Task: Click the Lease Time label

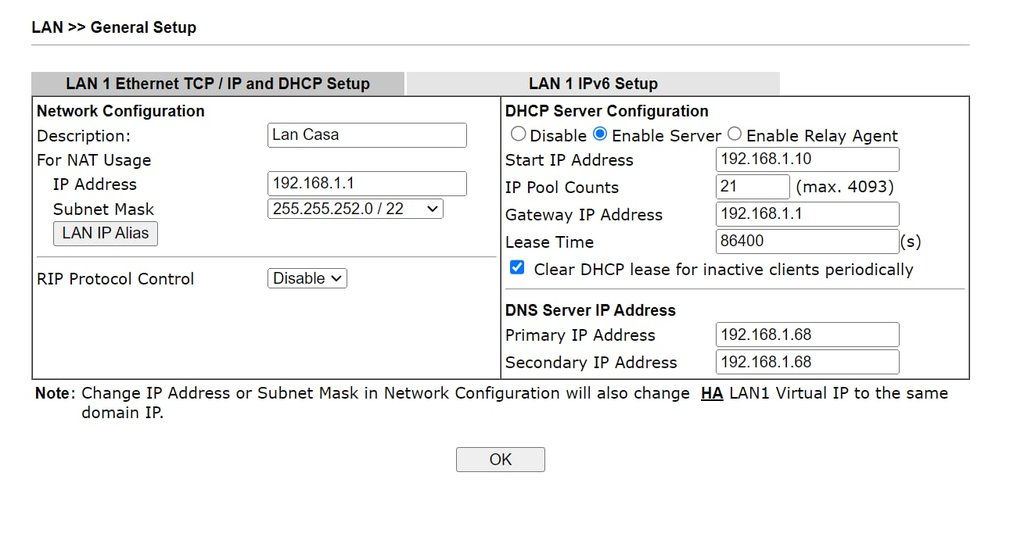Action: [549, 242]
